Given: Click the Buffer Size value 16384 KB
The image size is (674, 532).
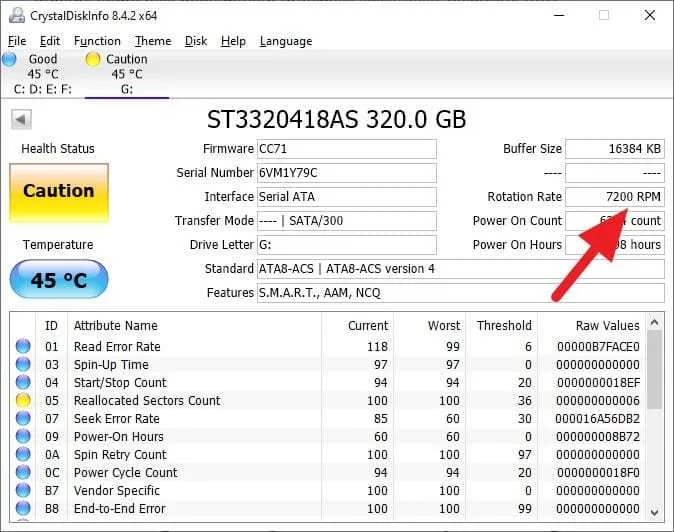Looking at the screenshot, I should click(615, 149).
